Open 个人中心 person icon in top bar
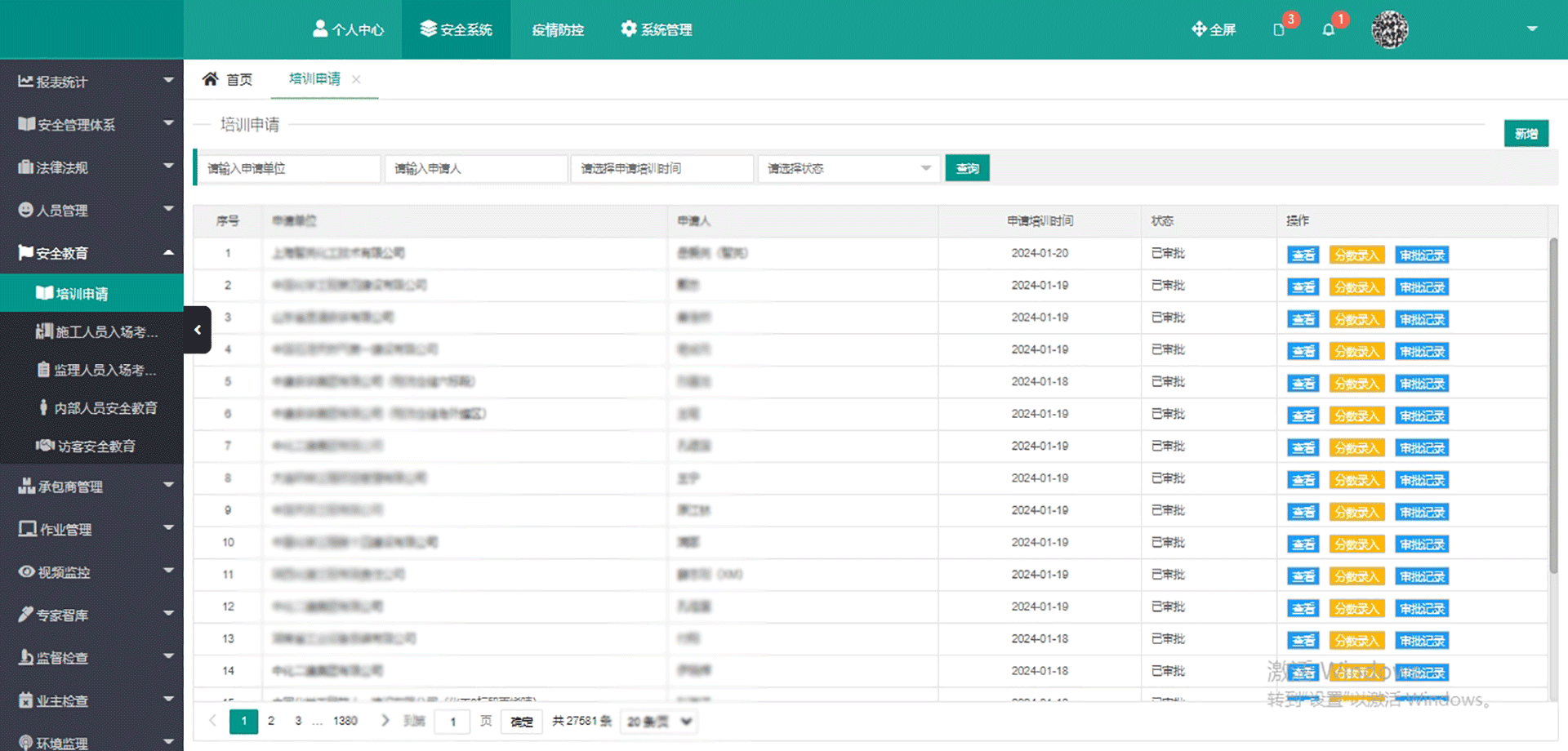 [x=320, y=29]
